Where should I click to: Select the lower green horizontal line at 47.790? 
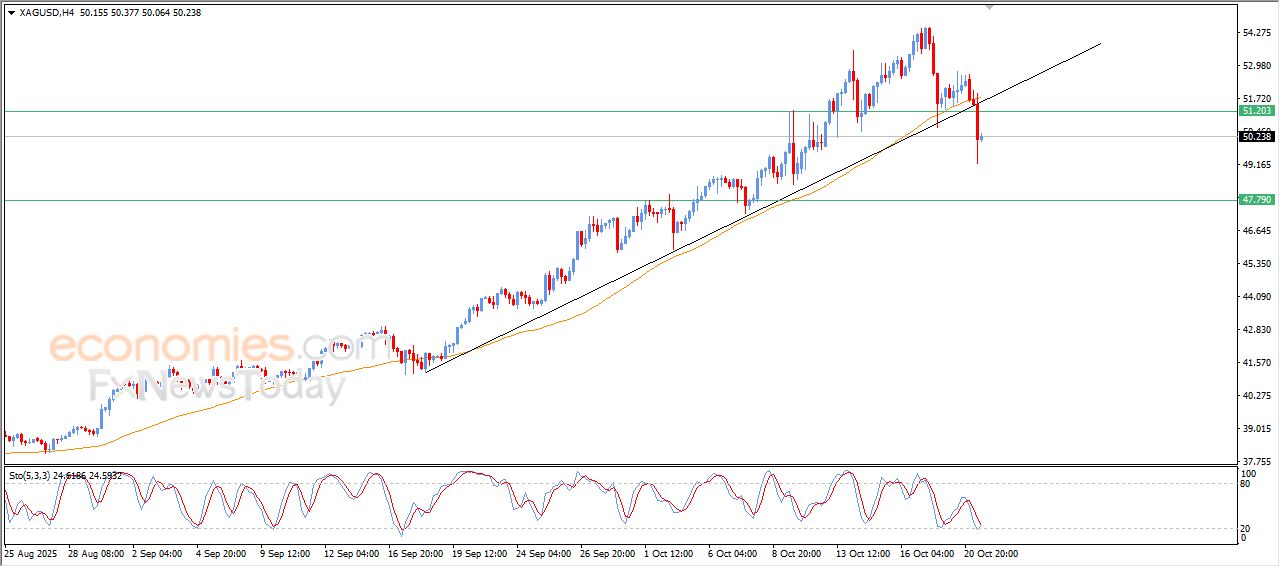point(400,200)
